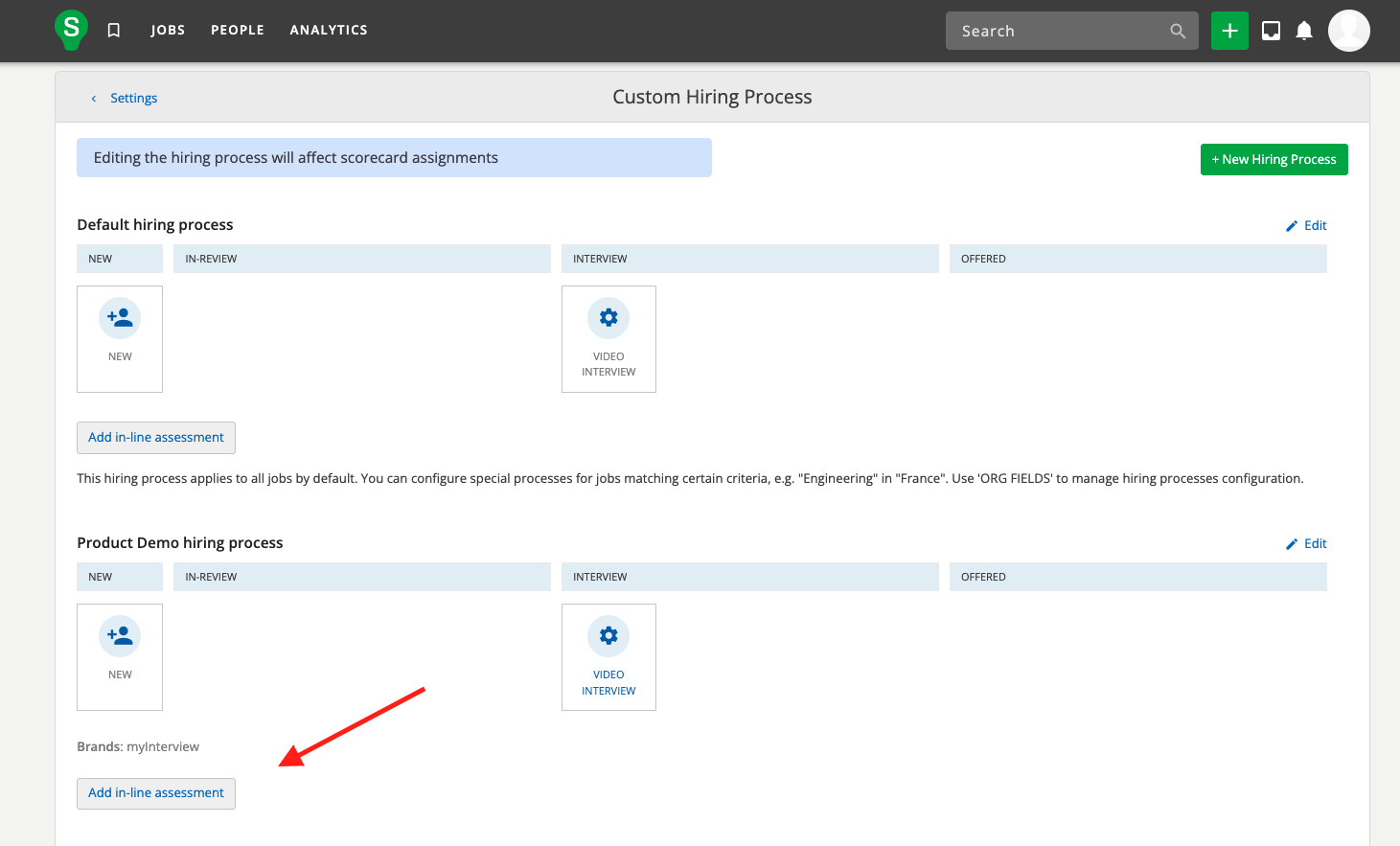
Task: Select NEW step in Default hiring process
Action: 120,338
